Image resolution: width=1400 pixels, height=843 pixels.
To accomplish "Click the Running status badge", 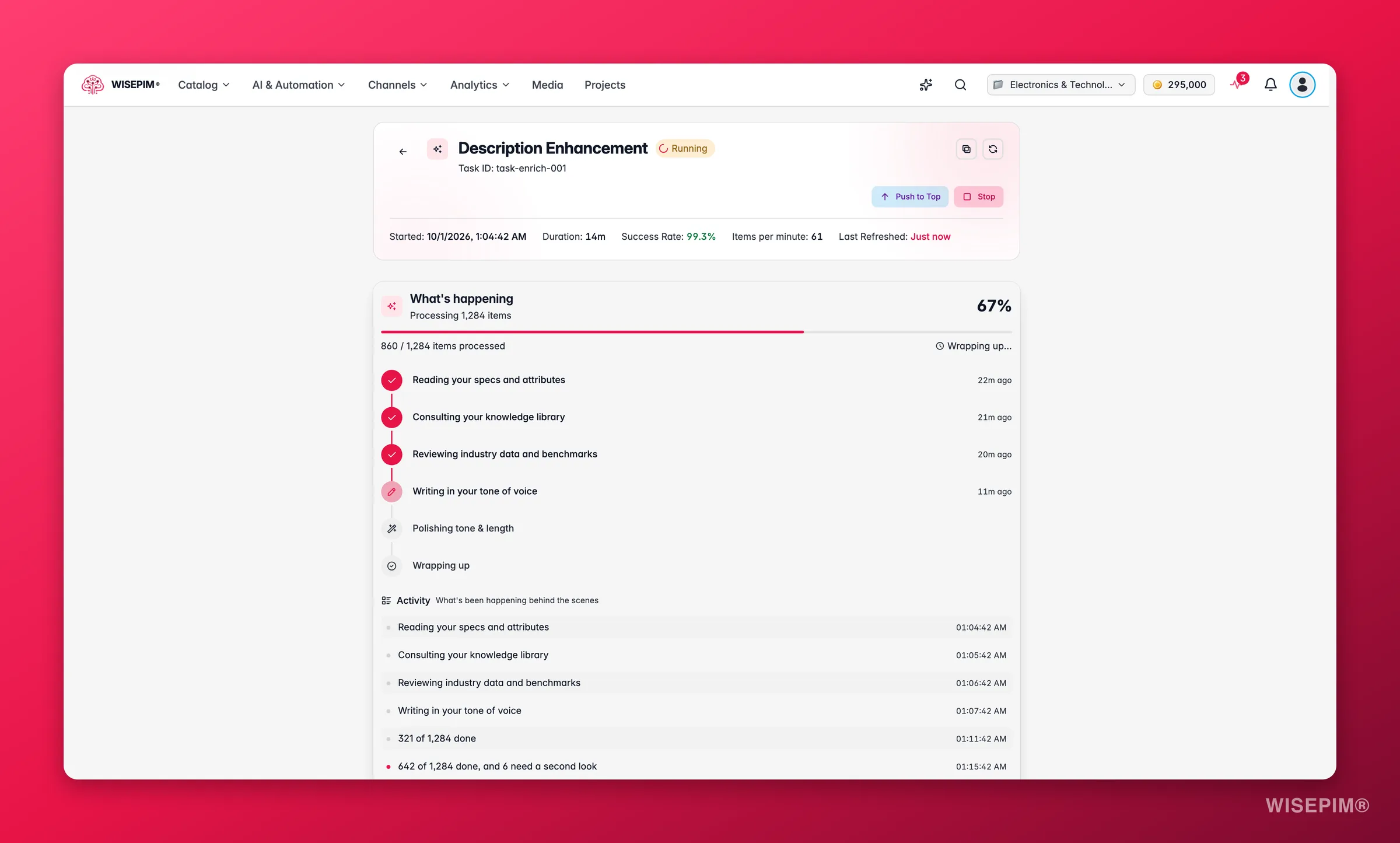I will pos(684,148).
